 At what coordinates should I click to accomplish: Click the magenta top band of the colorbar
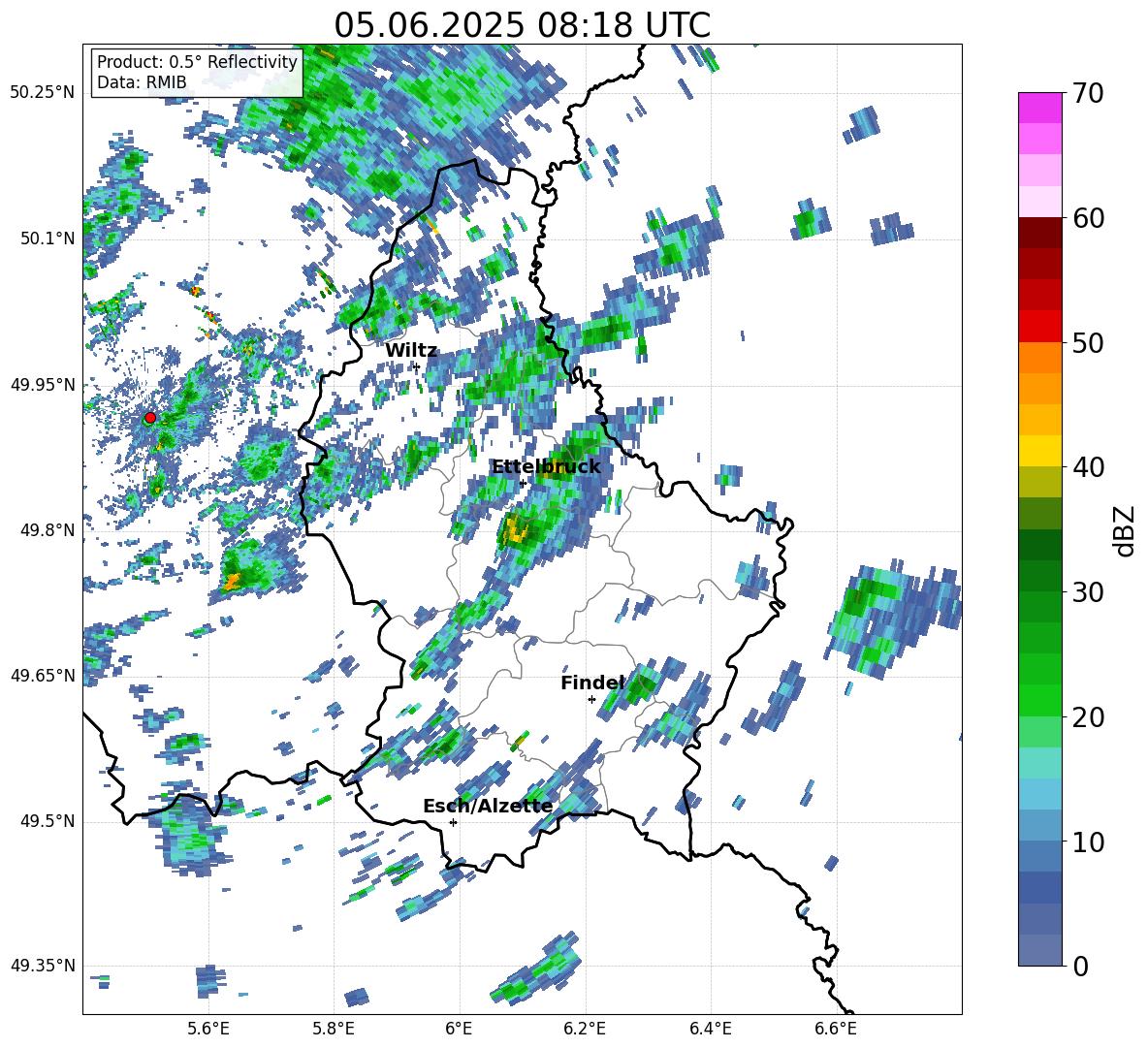[1039, 108]
